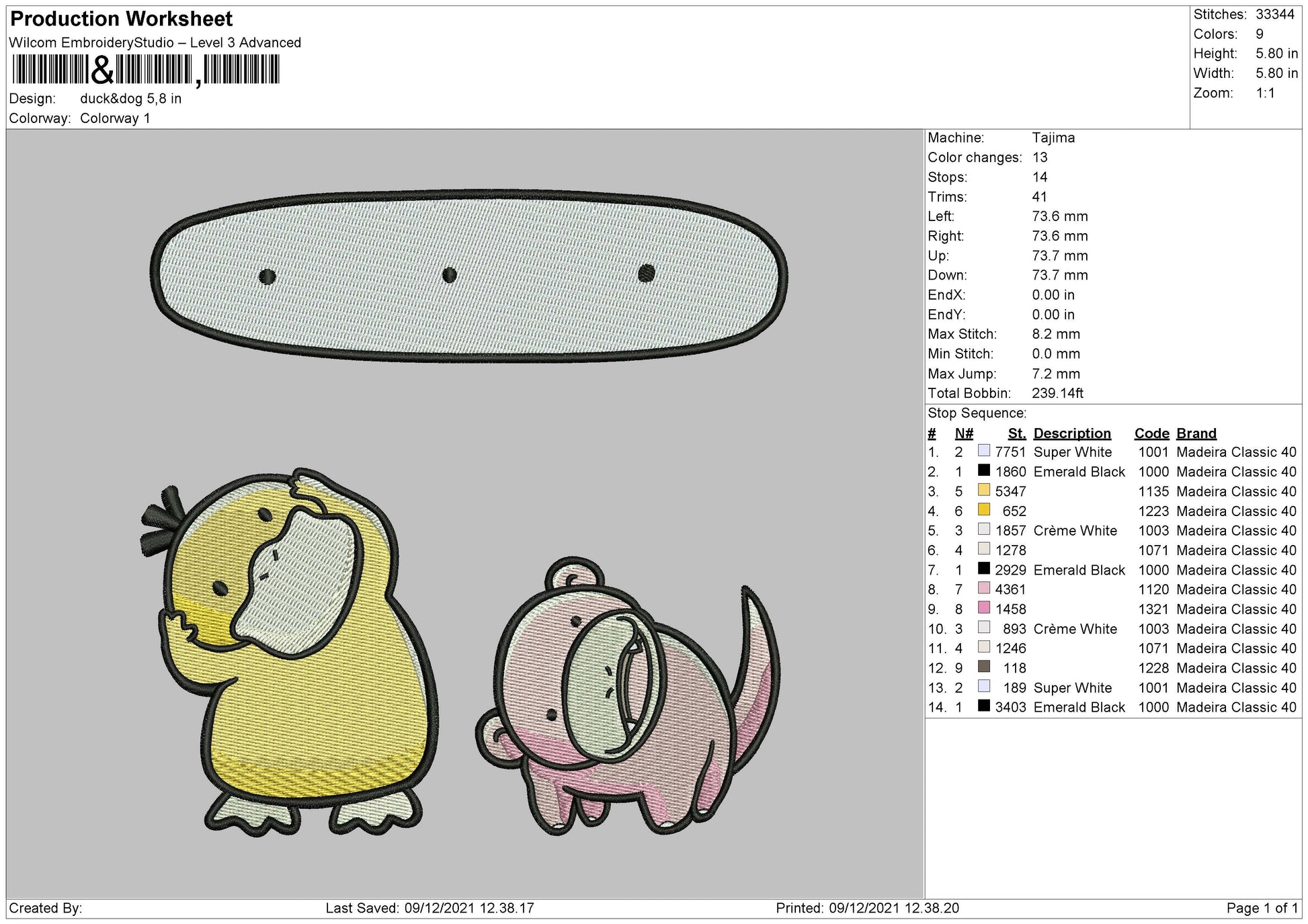
Task: Click the Wilcom EmbroideryStudio Level 3 Advanced text
Action: pyautogui.click(x=155, y=42)
